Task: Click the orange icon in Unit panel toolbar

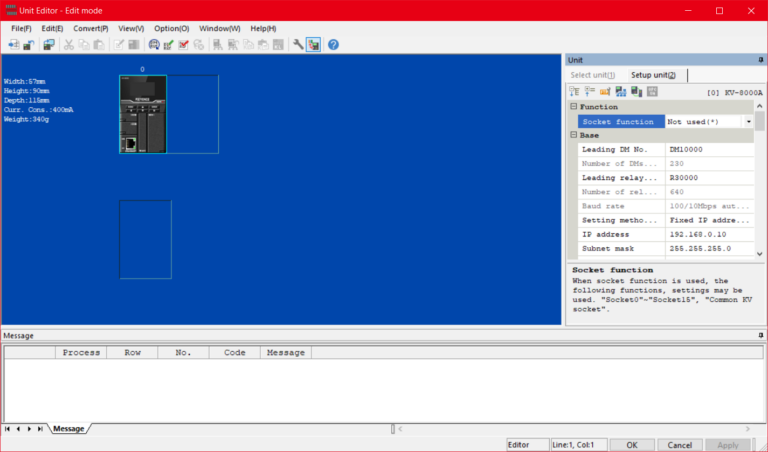Action: coord(605,91)
